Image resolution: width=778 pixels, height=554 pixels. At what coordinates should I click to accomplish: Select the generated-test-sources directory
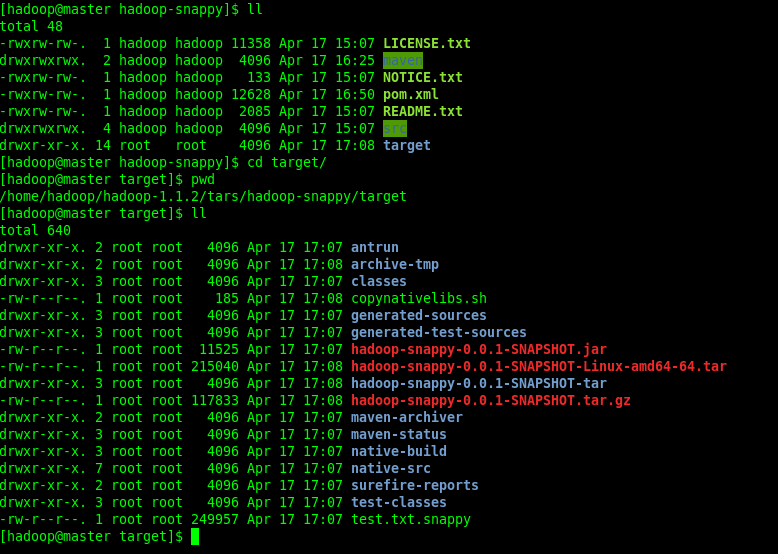439,332
